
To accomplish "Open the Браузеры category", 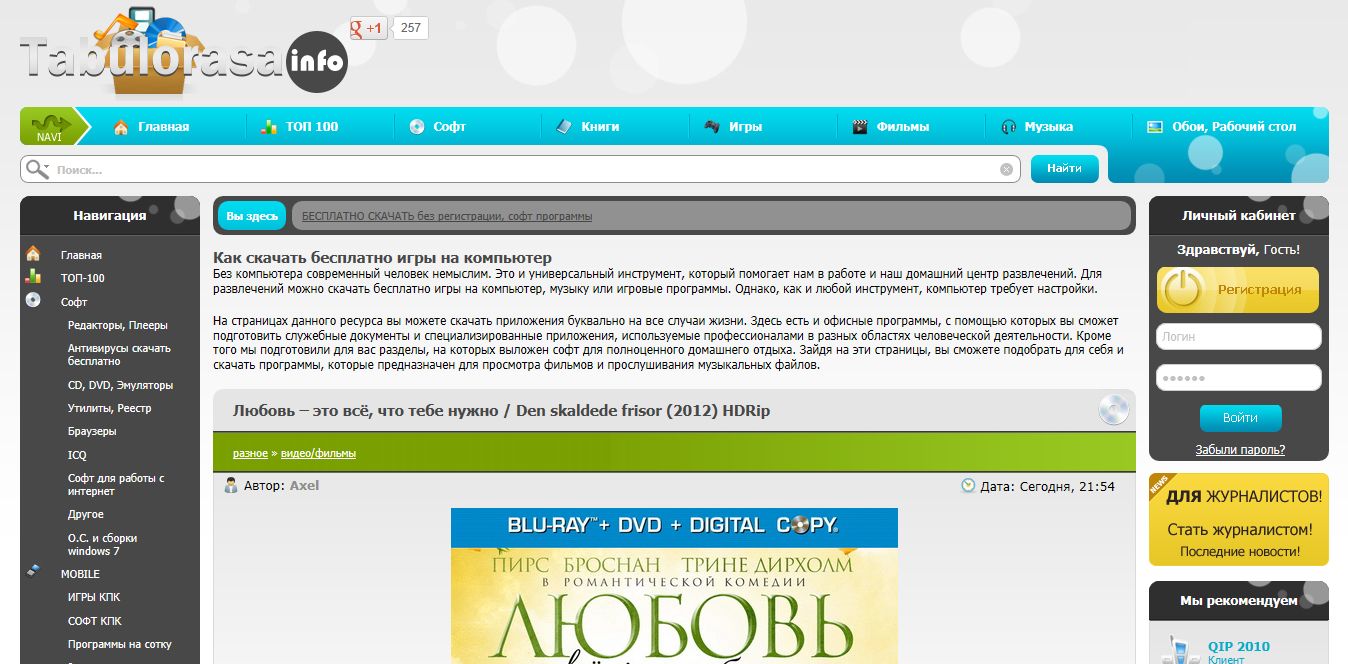I will pos(92,431).
